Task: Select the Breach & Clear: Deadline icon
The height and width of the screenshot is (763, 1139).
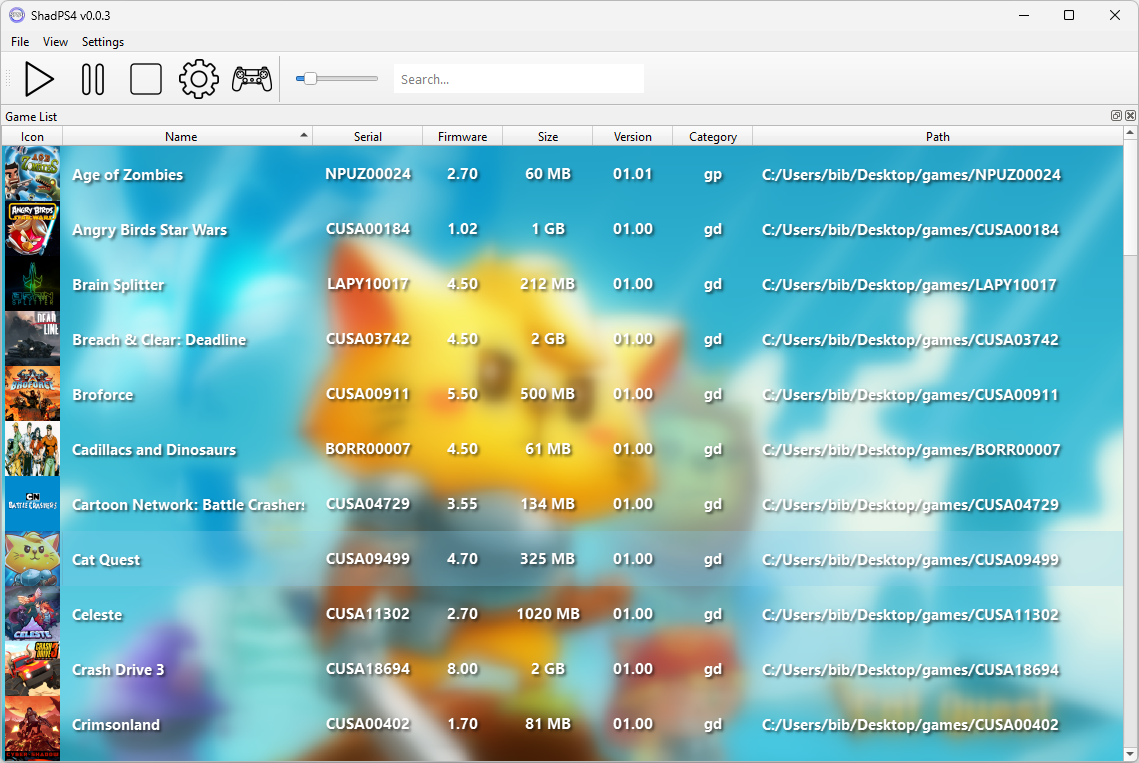Action: (33, 339)
